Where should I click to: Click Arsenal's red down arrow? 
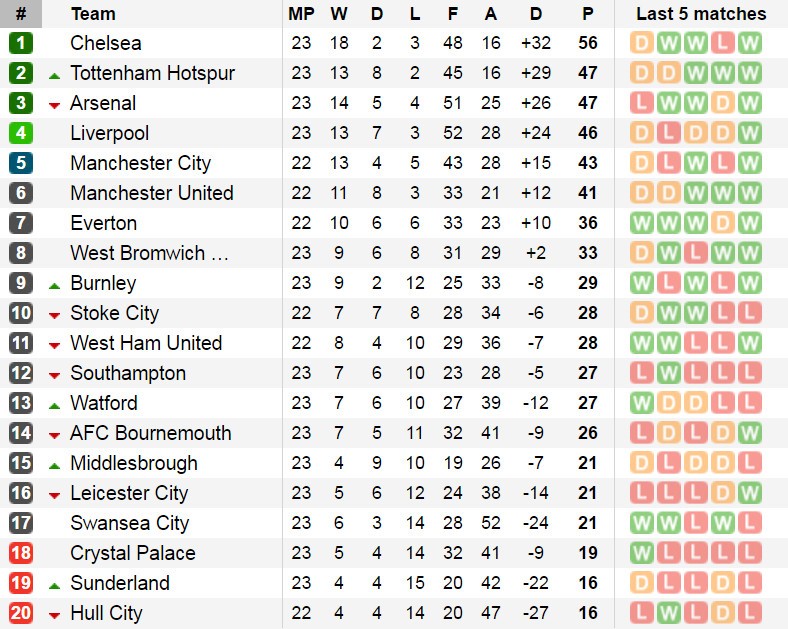[54, 106]
